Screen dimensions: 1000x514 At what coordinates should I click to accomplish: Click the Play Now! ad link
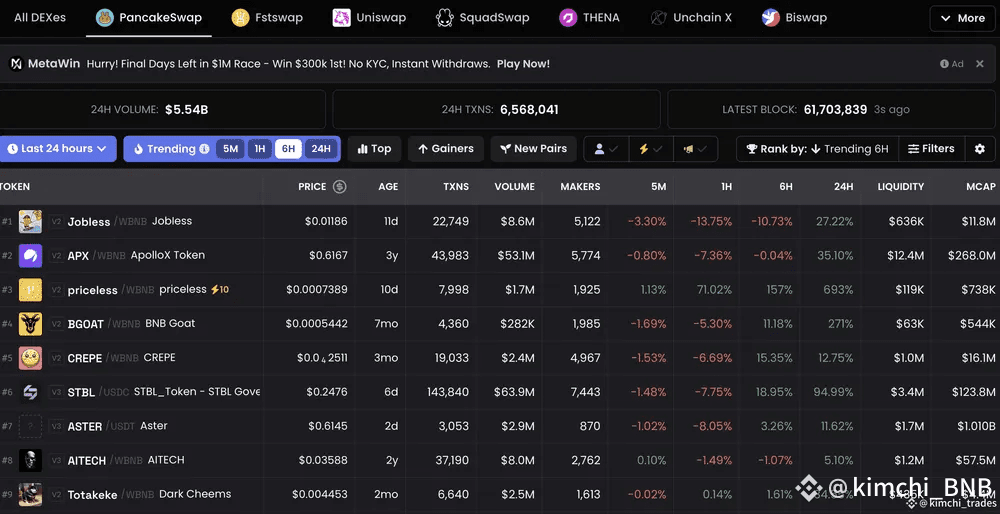pos(523,64)
